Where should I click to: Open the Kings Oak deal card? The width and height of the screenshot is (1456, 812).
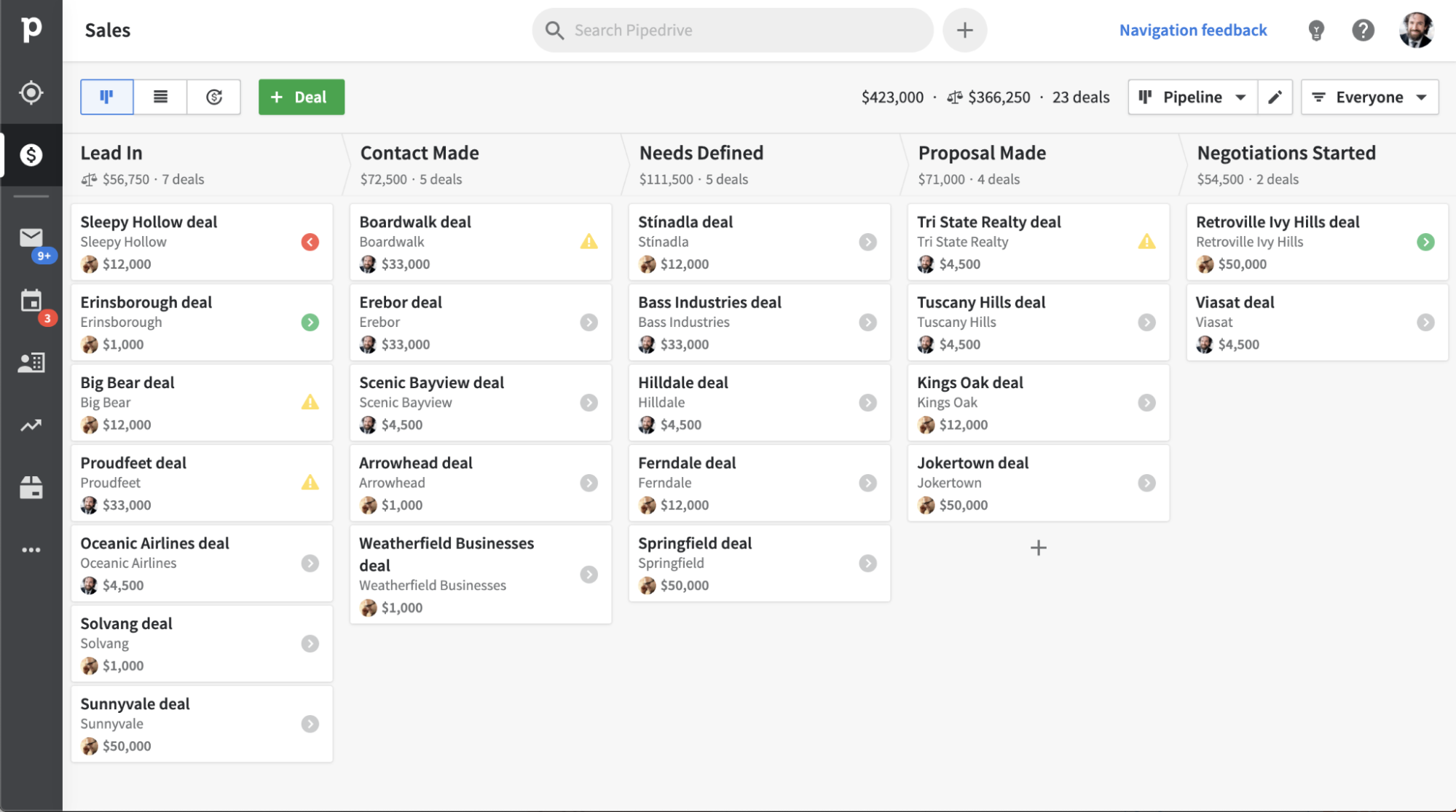coord(1039,402)
